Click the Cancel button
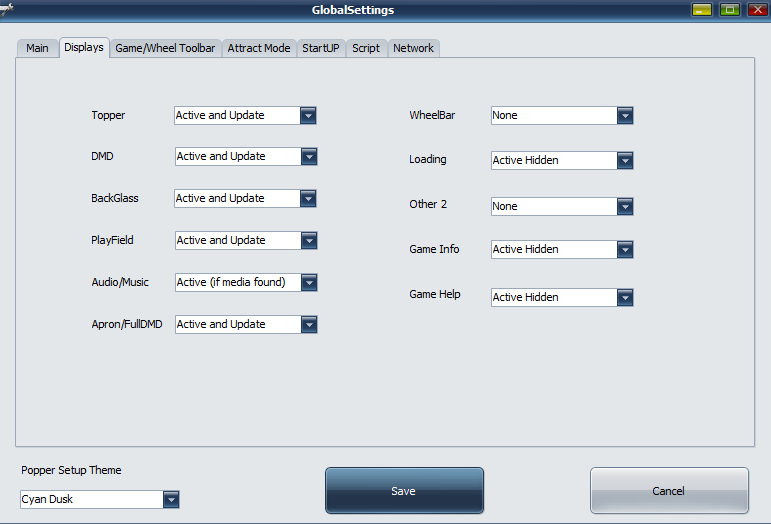The width and height of the screenshot is (771, 524). pos(668,491)
